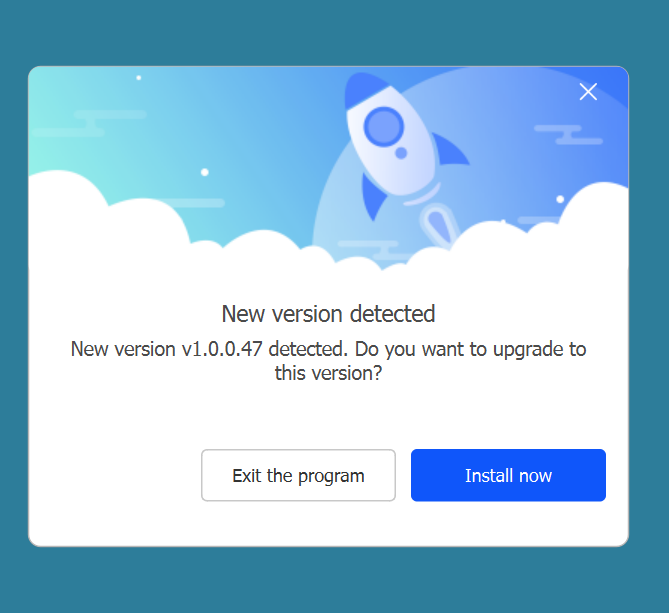This screenshot has width=669, height=613.
Task: Choose Exit the program
Action: pos(298,475)
